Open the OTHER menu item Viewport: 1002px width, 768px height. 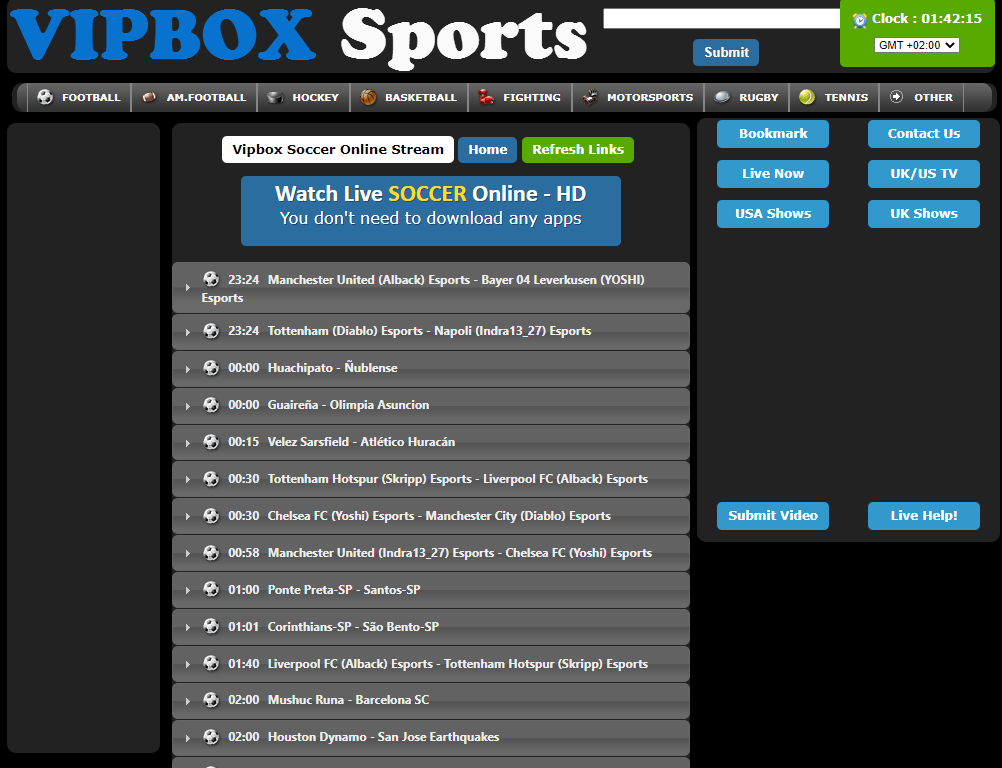pyautogui.click(x=921, y=97)
